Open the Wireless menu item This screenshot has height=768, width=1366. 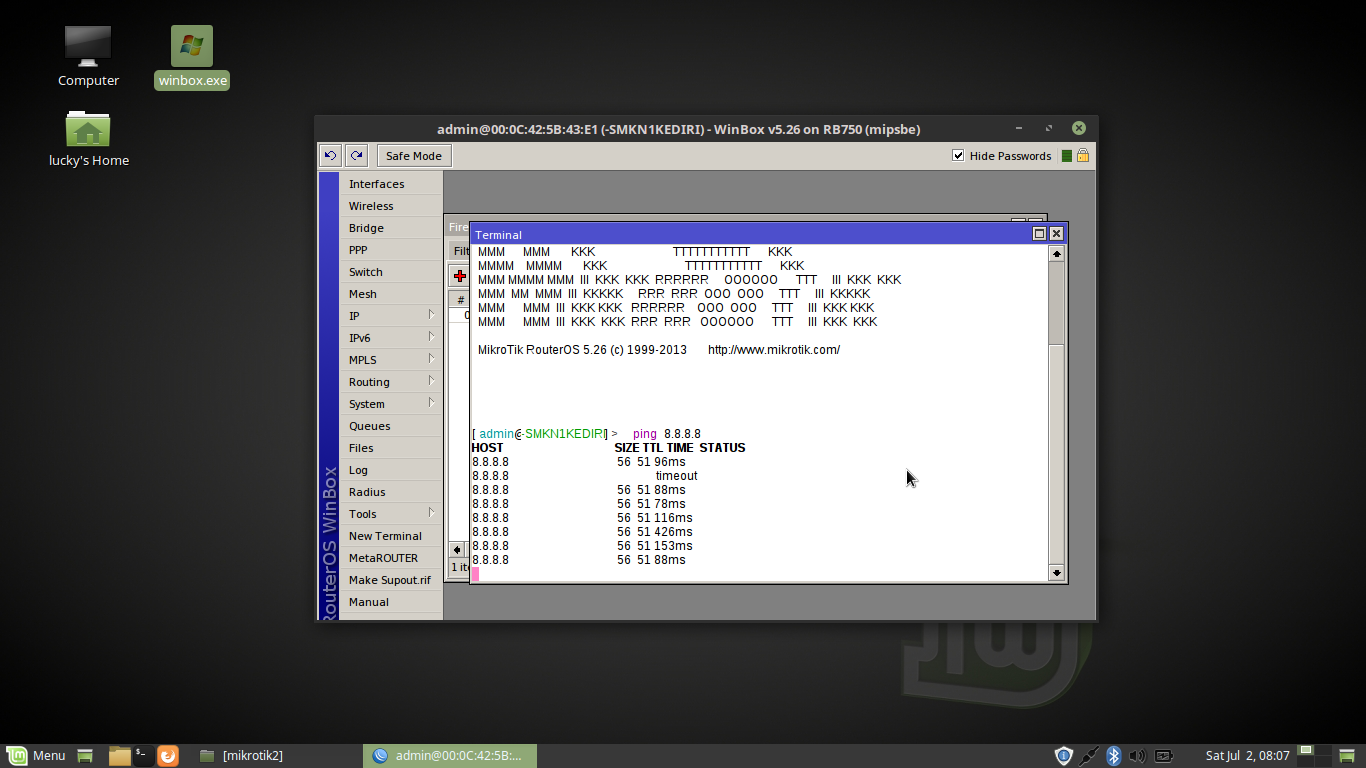[391, 206]
